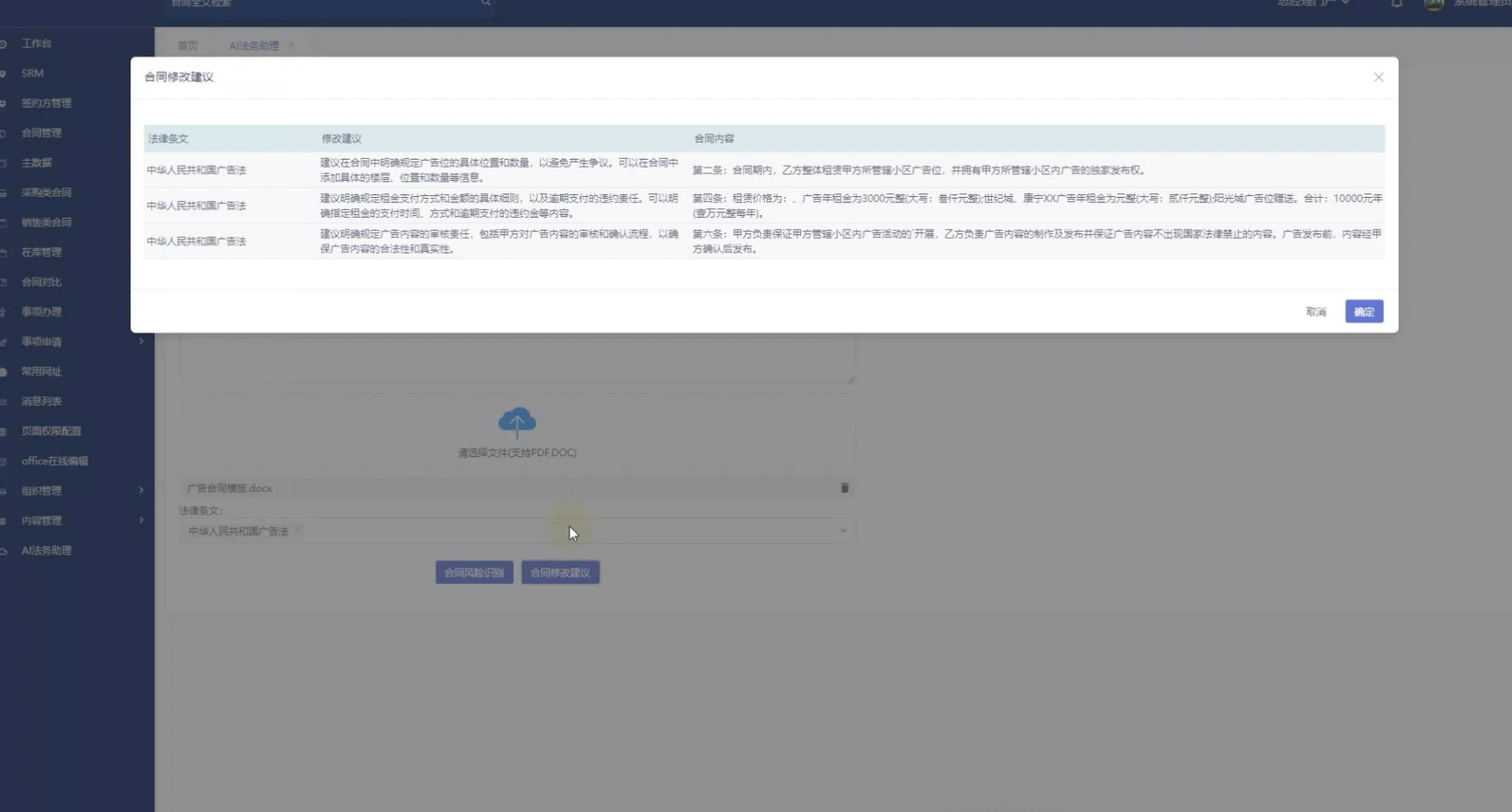Click the search icon in top search bar
Image resolution: width=1512 pixels, height=812 pixels.
[x=486, y=3]
